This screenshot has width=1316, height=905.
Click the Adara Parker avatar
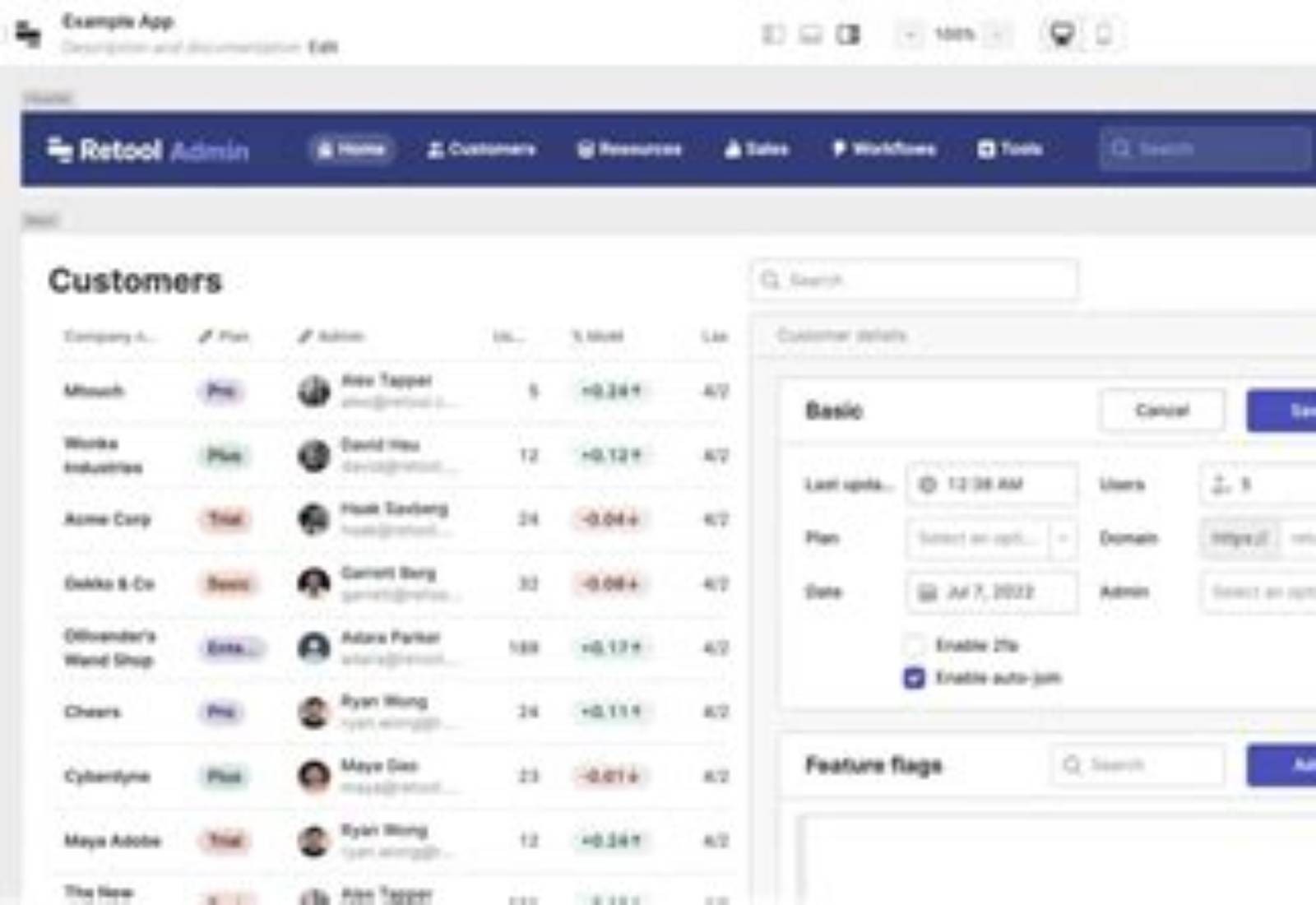point(313,647)
